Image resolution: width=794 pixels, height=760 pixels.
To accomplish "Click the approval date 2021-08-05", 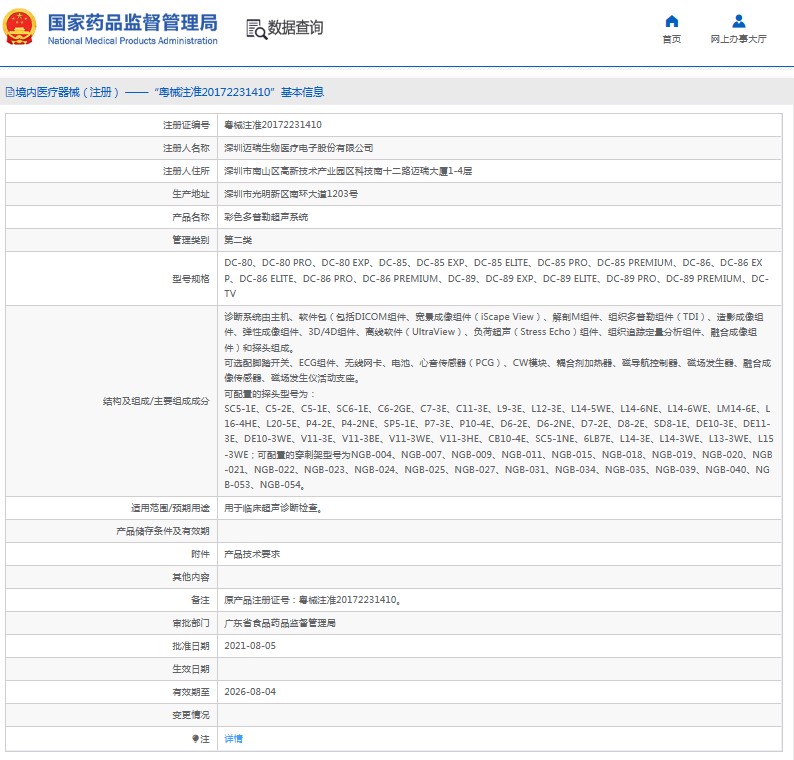I will coord(250,646).
